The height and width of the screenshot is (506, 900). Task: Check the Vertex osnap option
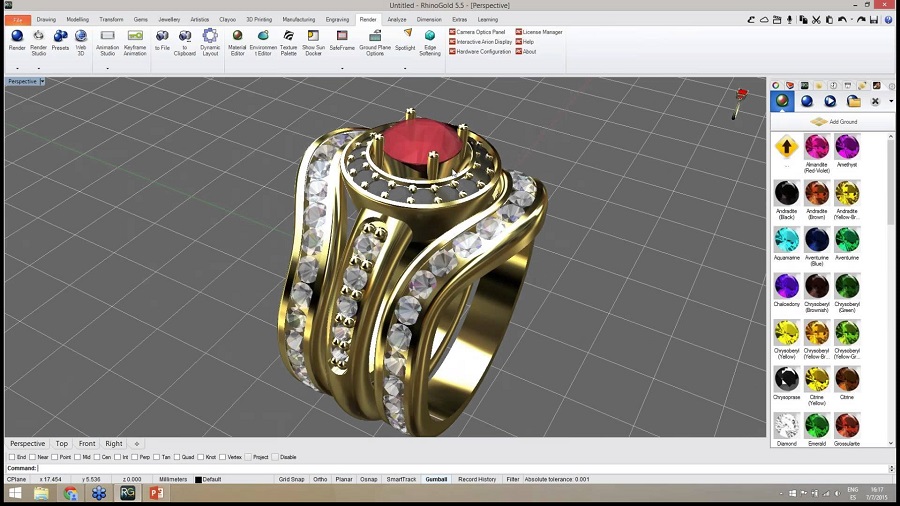tap(222, 457)
